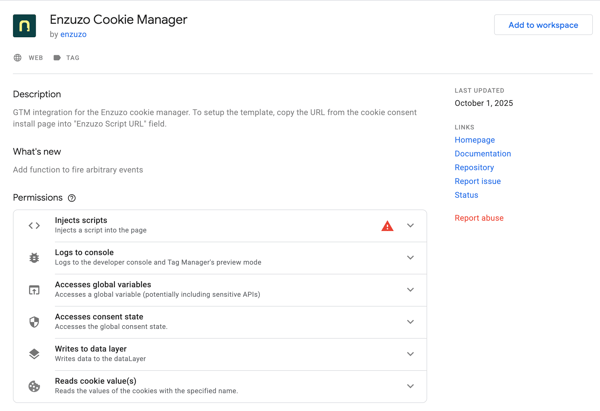
Task: Open the Documentation link
Action: (482, 154)
